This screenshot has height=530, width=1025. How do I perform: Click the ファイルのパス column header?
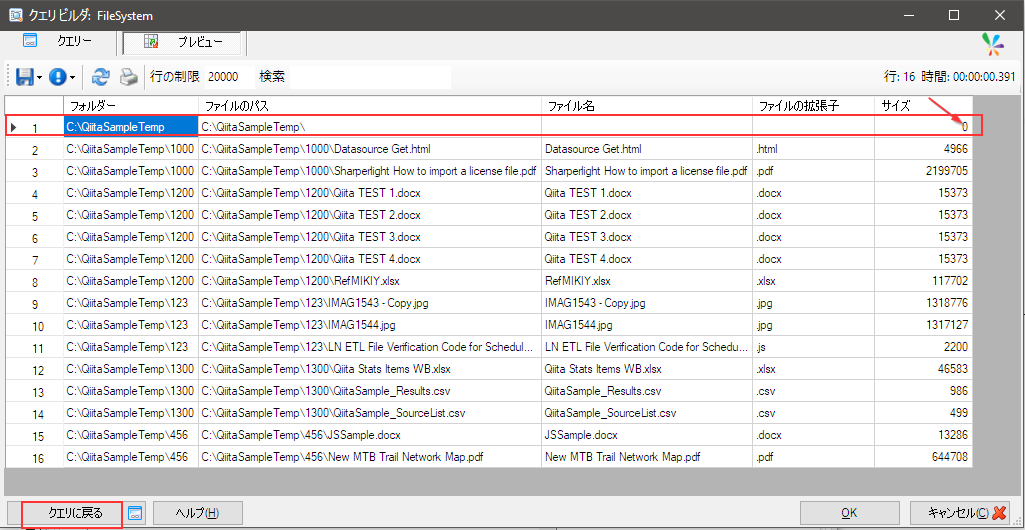tap(370, 106)
